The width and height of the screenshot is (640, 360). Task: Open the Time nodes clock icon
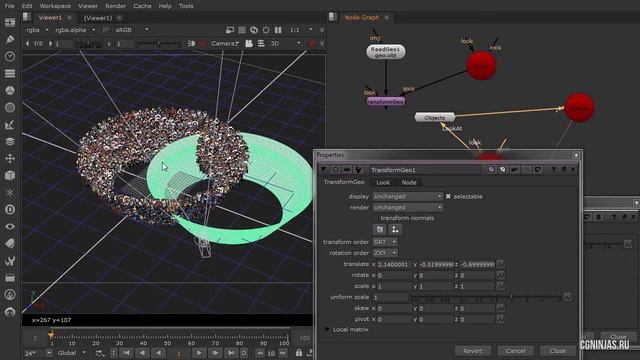10,56
